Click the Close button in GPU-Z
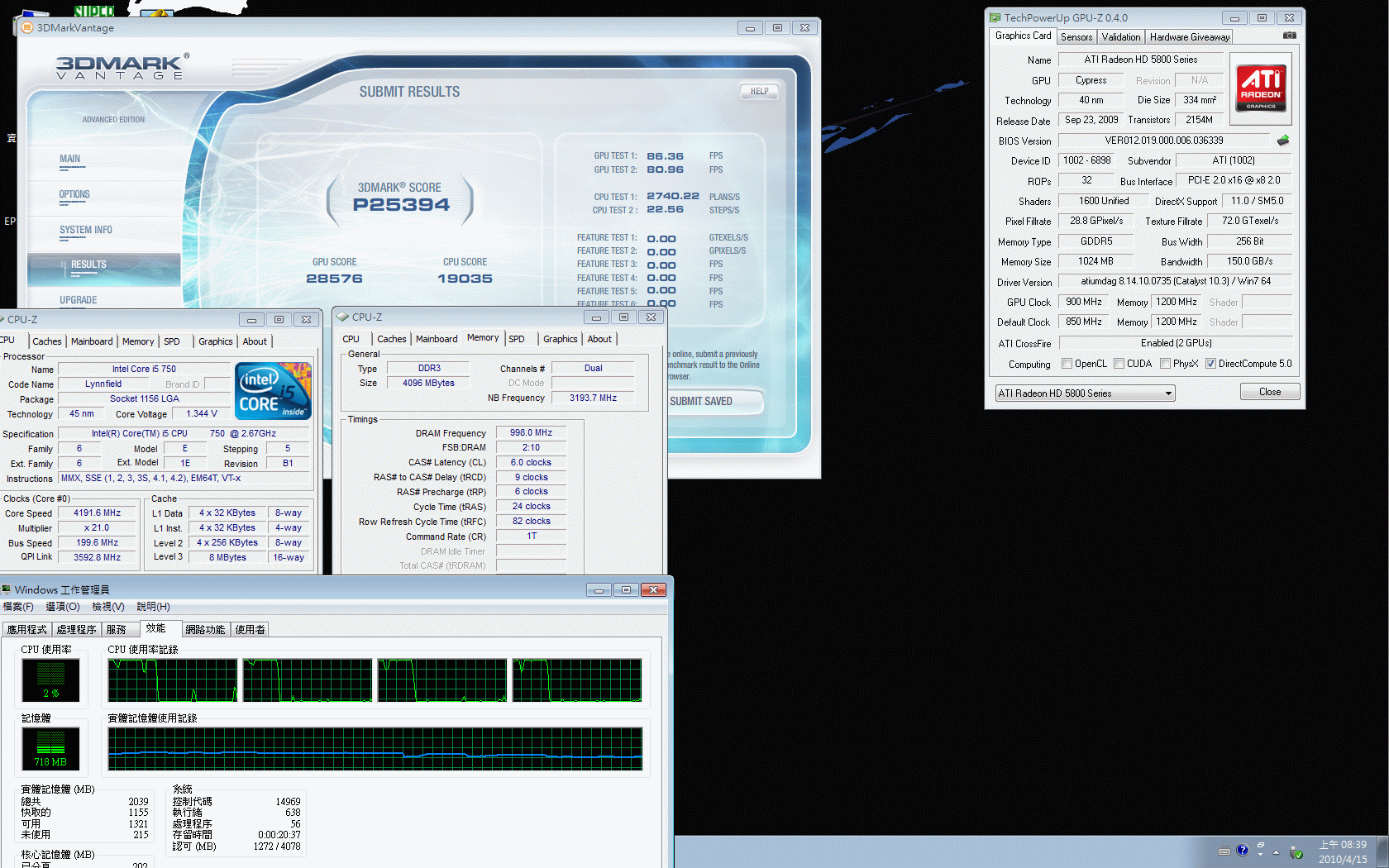The height and width of the screenshot is (868, 1389). tap(1270, 392)
